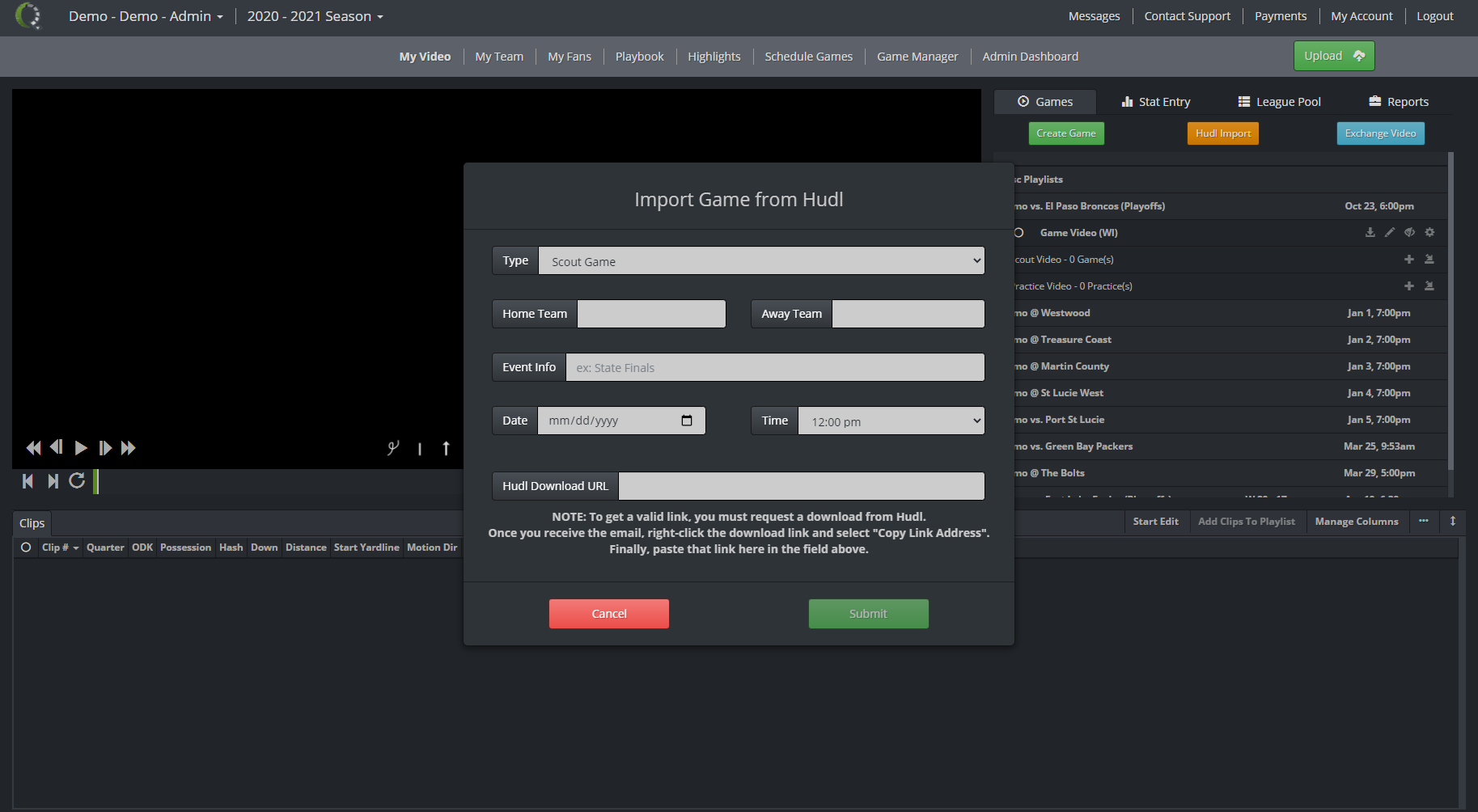Toggle the select-all circle in Clips header
Screen dimensions: 1478x812
[x=26, y=548]
